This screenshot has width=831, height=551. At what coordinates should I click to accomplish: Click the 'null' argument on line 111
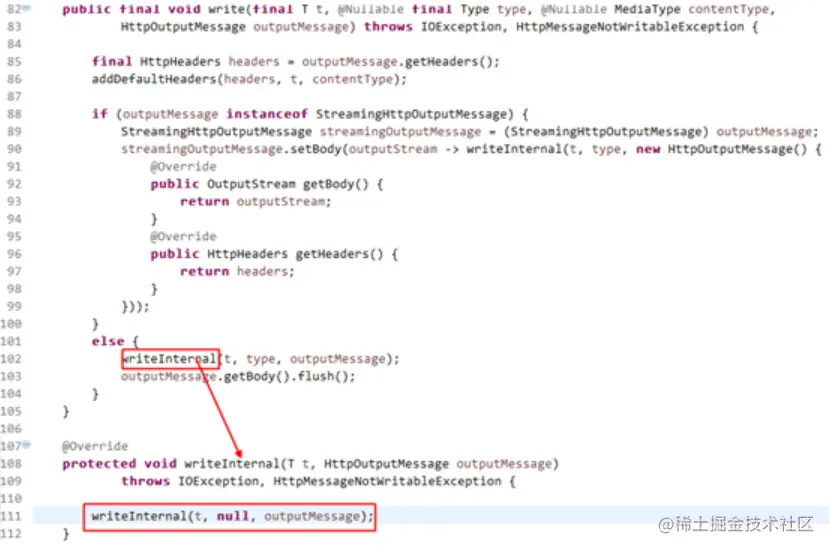232,516
